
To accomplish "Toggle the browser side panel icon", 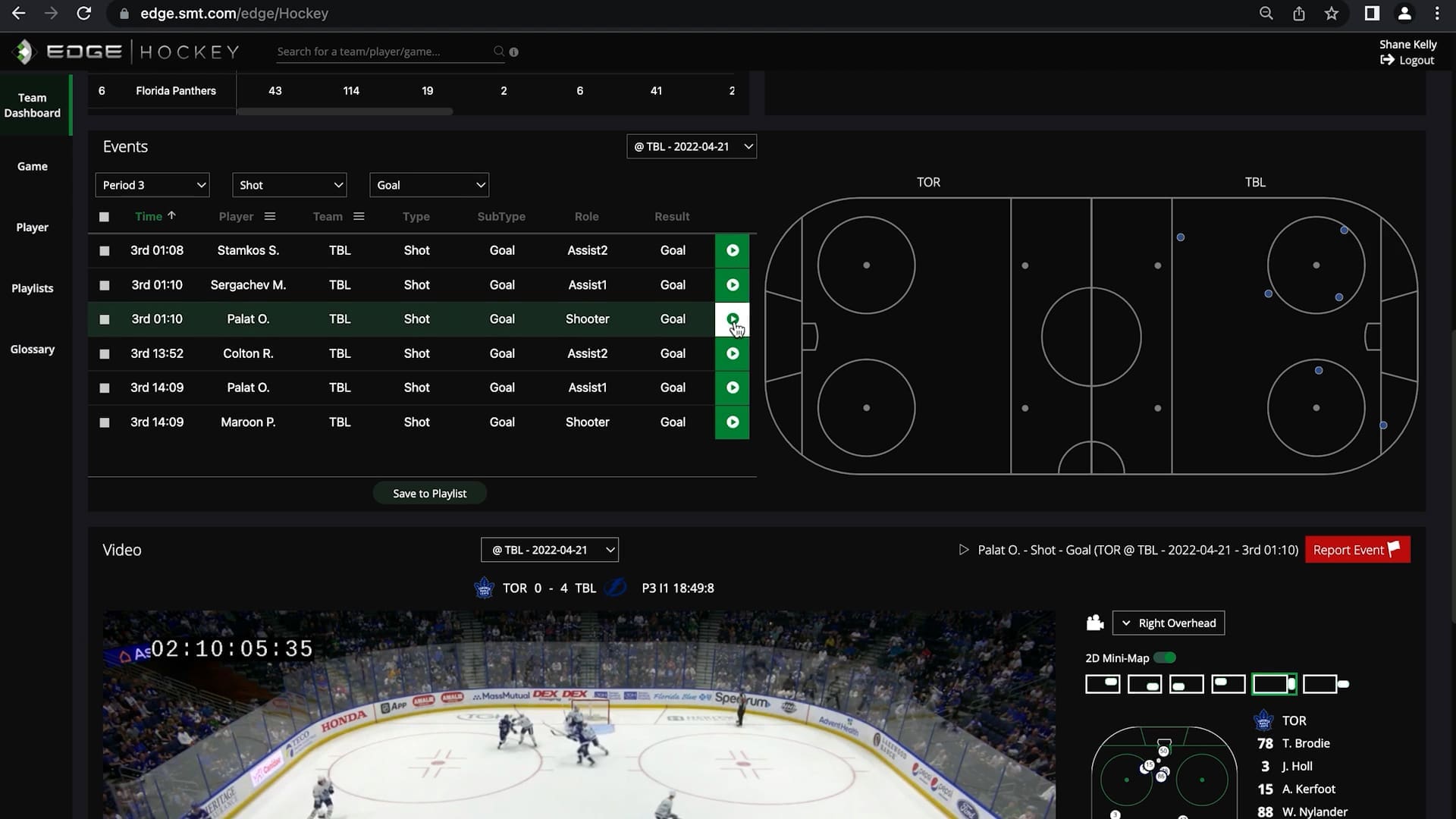I will point(1372,14).
